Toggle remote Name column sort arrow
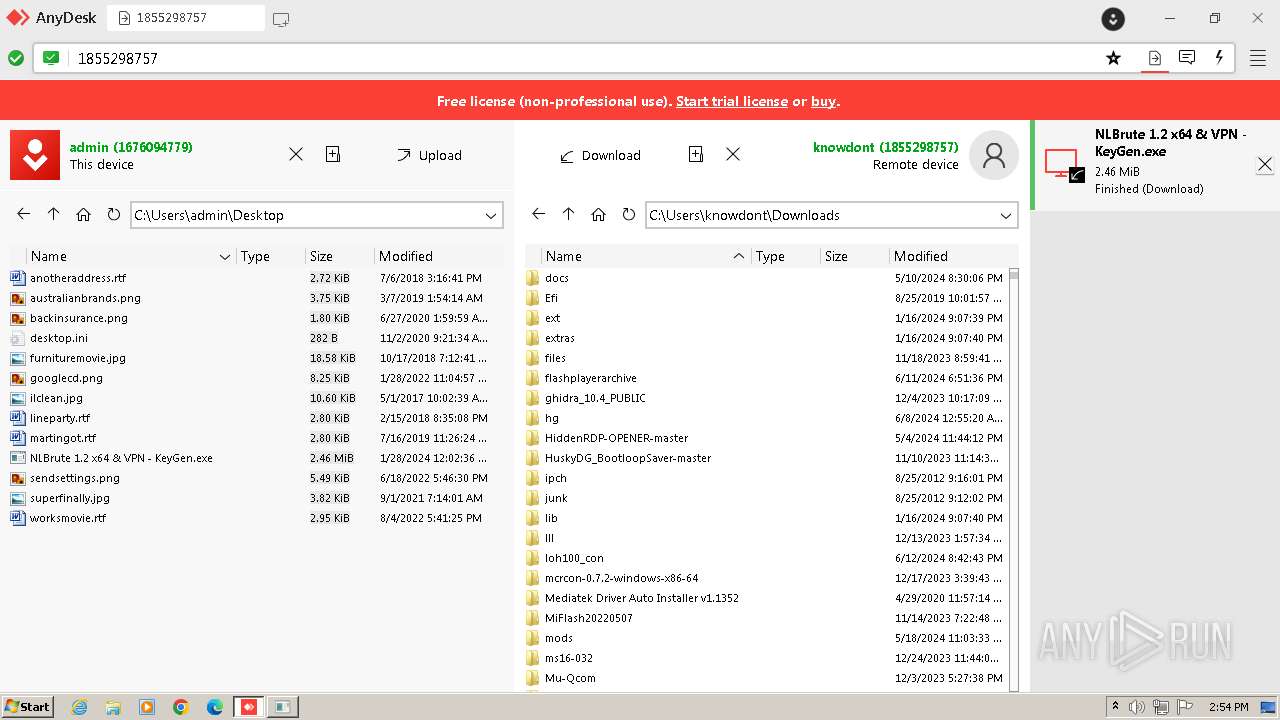 tap(738, 256)
